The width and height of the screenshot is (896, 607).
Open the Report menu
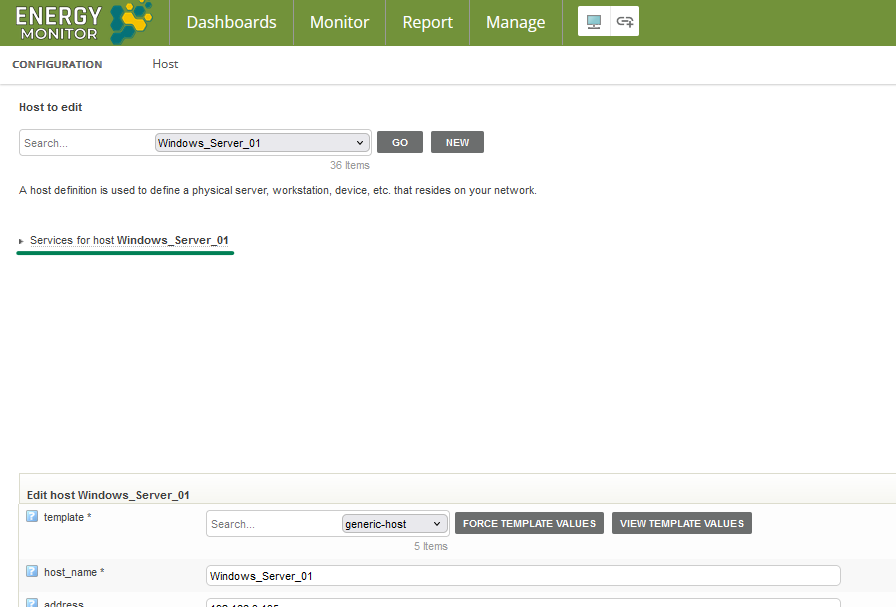click(427, 22)
